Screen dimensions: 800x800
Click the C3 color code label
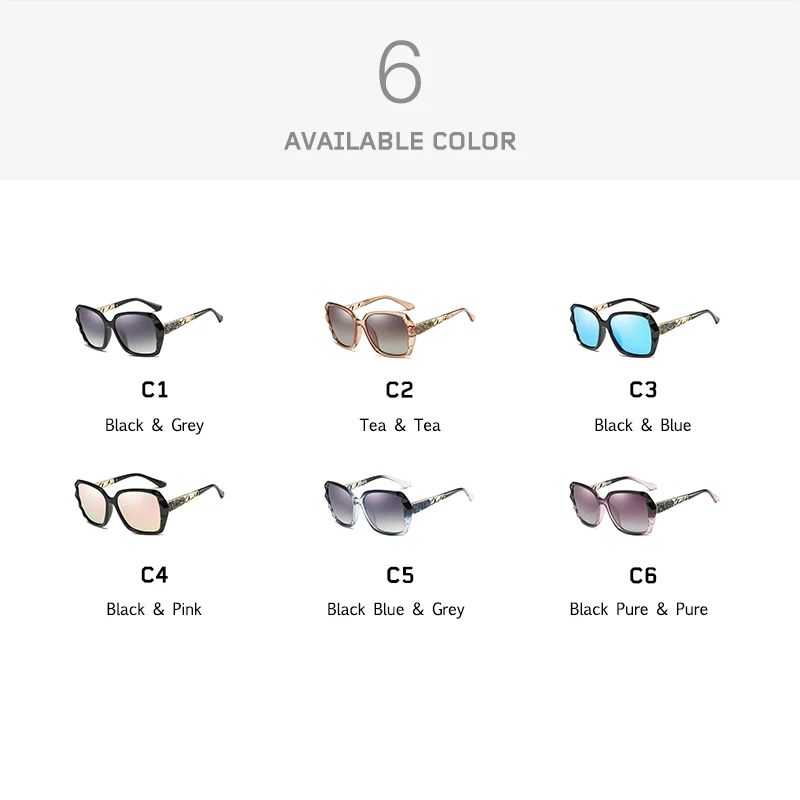click(x=643, y=390)
